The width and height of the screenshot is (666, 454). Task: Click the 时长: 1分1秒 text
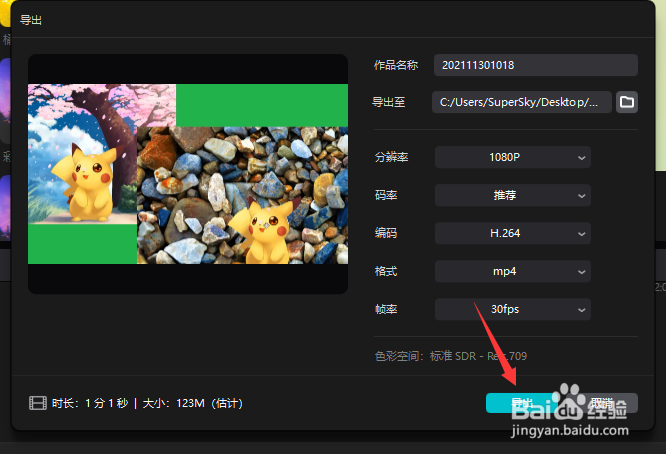pos(90,403)
